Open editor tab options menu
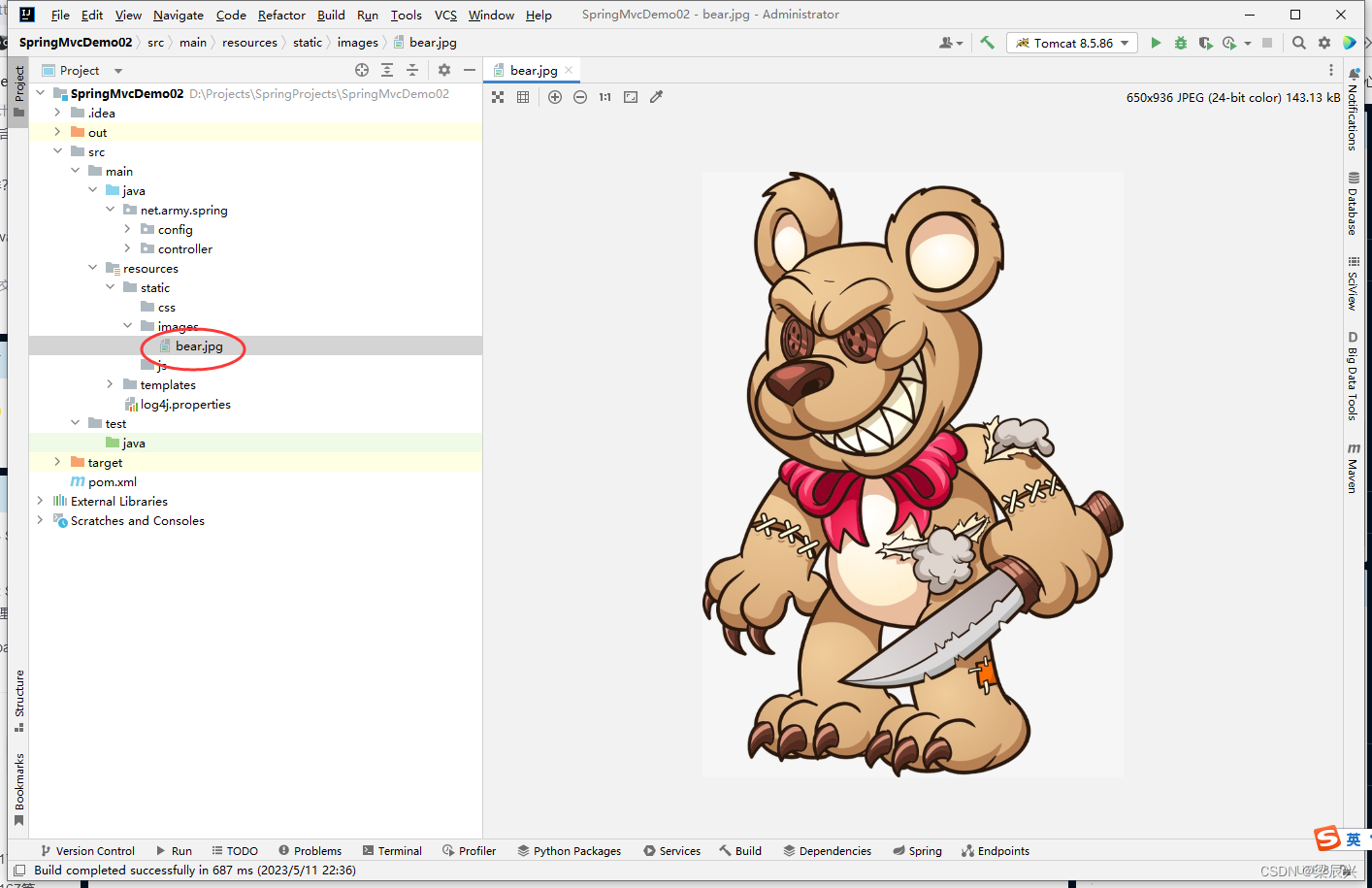Screen dimensions: 1372x888 tap(1331, 70)
